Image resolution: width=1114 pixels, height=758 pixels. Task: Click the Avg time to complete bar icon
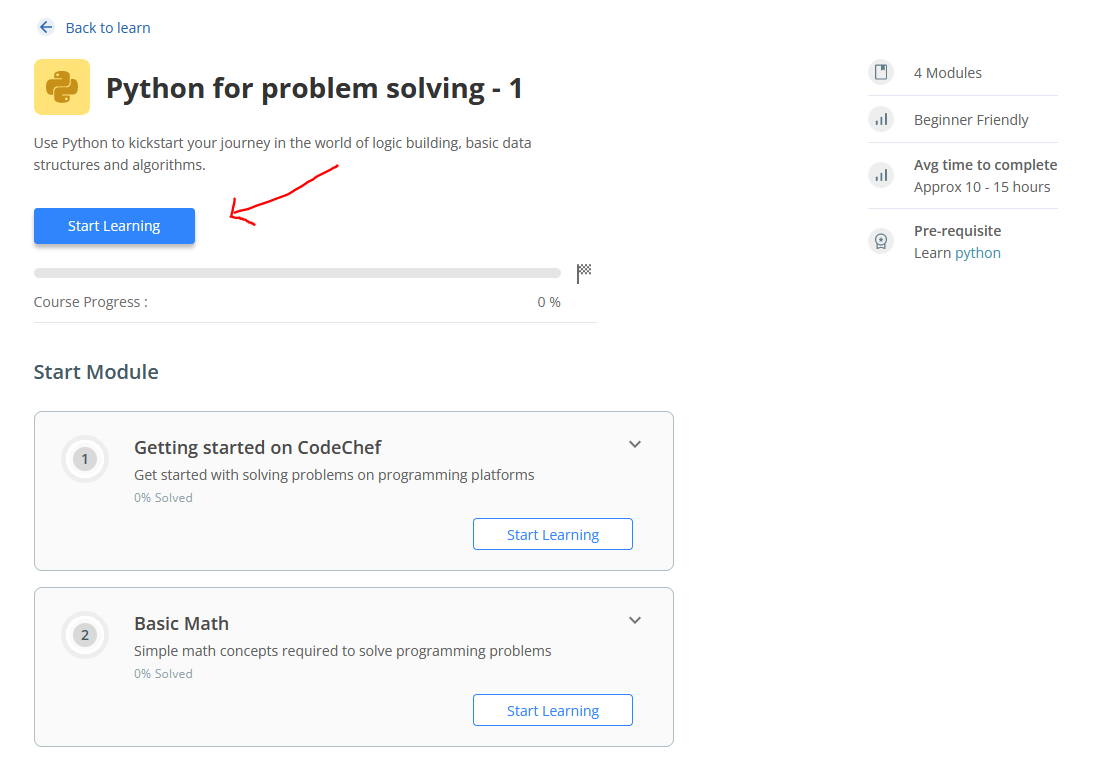click(x=881, y=174)
